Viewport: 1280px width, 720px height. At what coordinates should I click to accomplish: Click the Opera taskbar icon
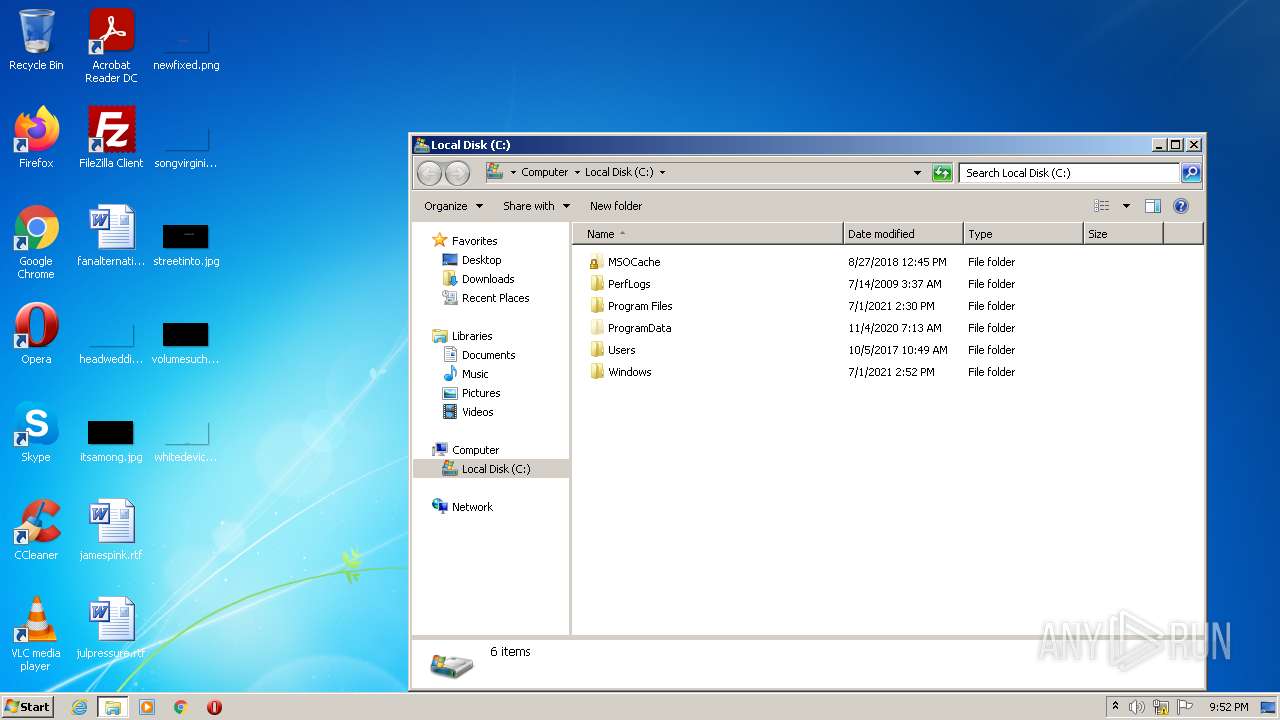click(214, 707)
